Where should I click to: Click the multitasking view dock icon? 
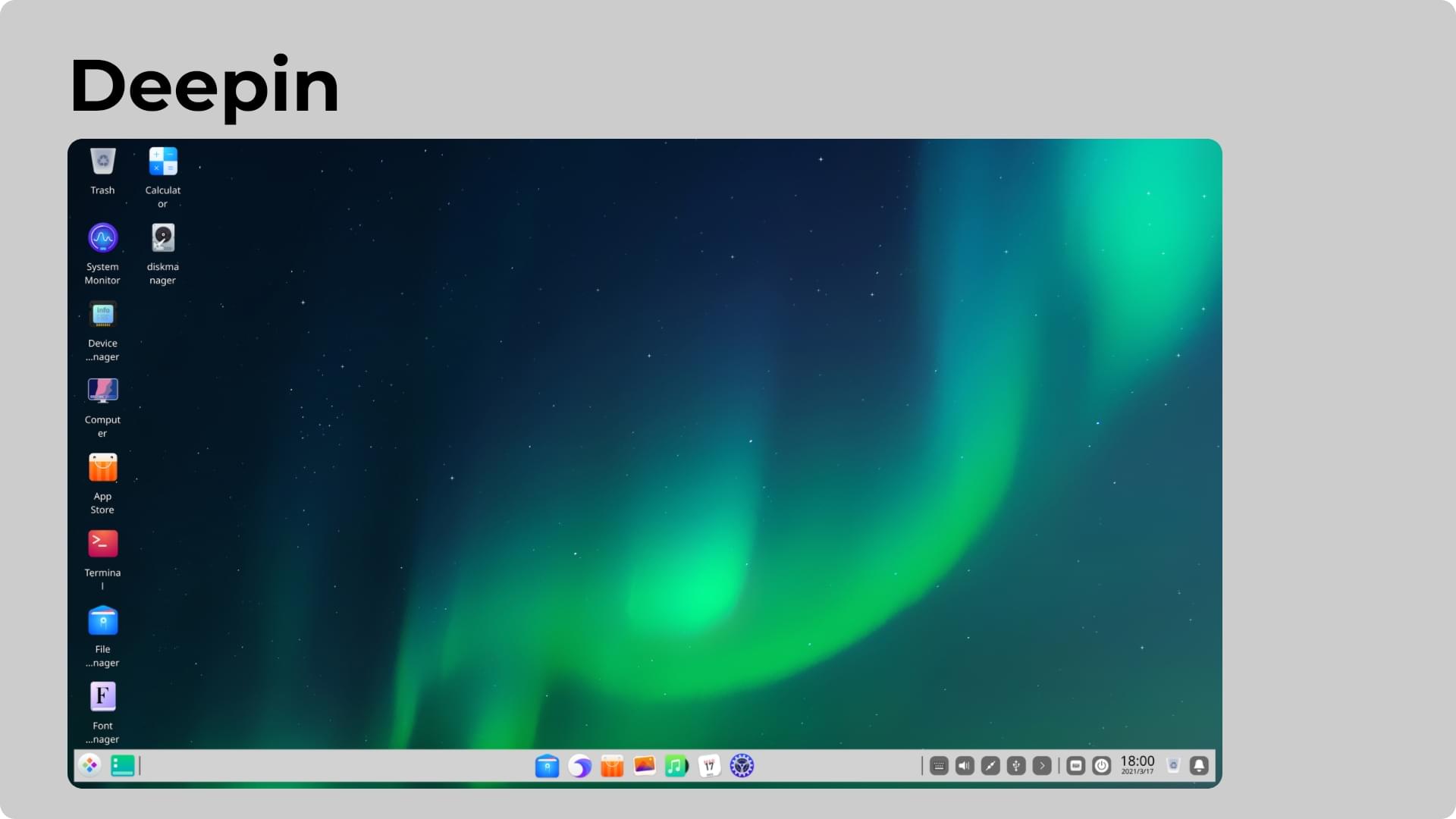[123, 766]
